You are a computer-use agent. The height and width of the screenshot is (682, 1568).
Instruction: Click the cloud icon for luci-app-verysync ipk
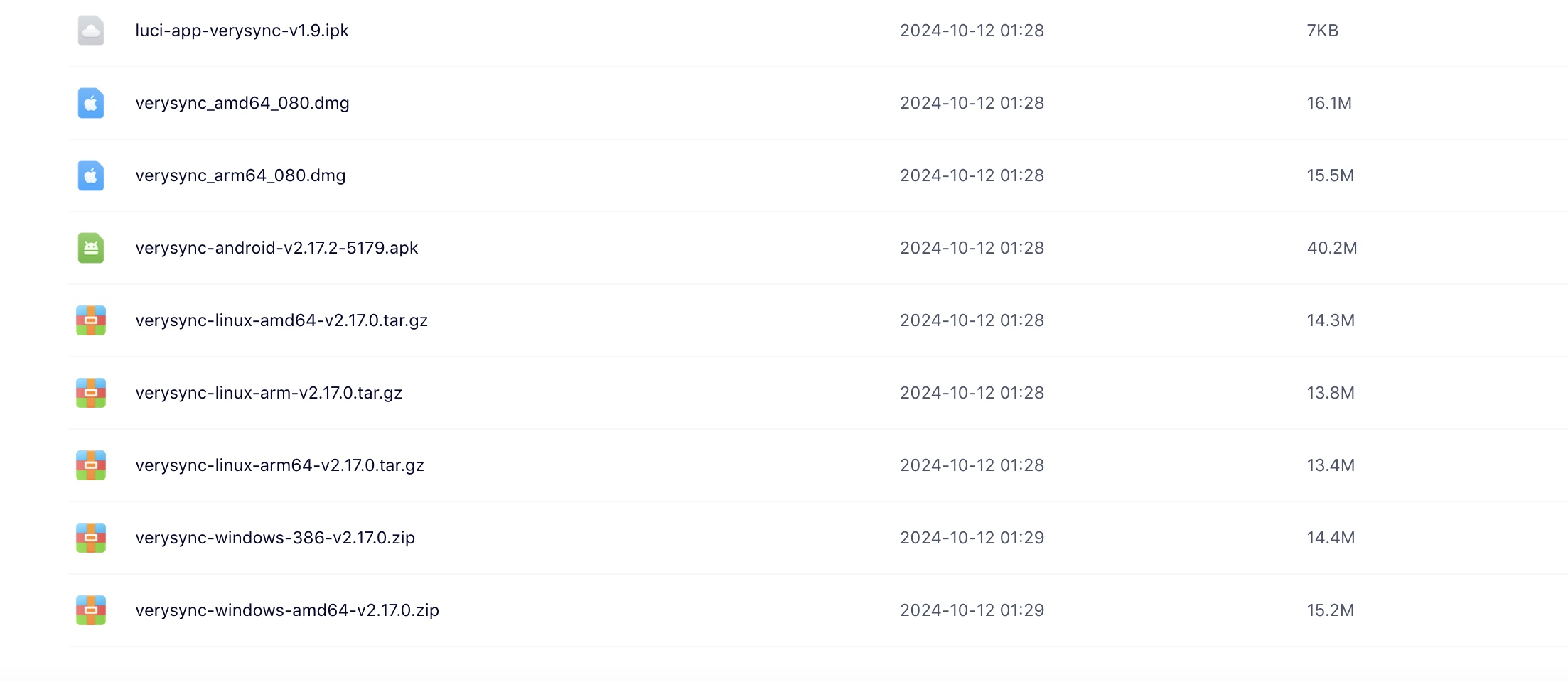91,31
